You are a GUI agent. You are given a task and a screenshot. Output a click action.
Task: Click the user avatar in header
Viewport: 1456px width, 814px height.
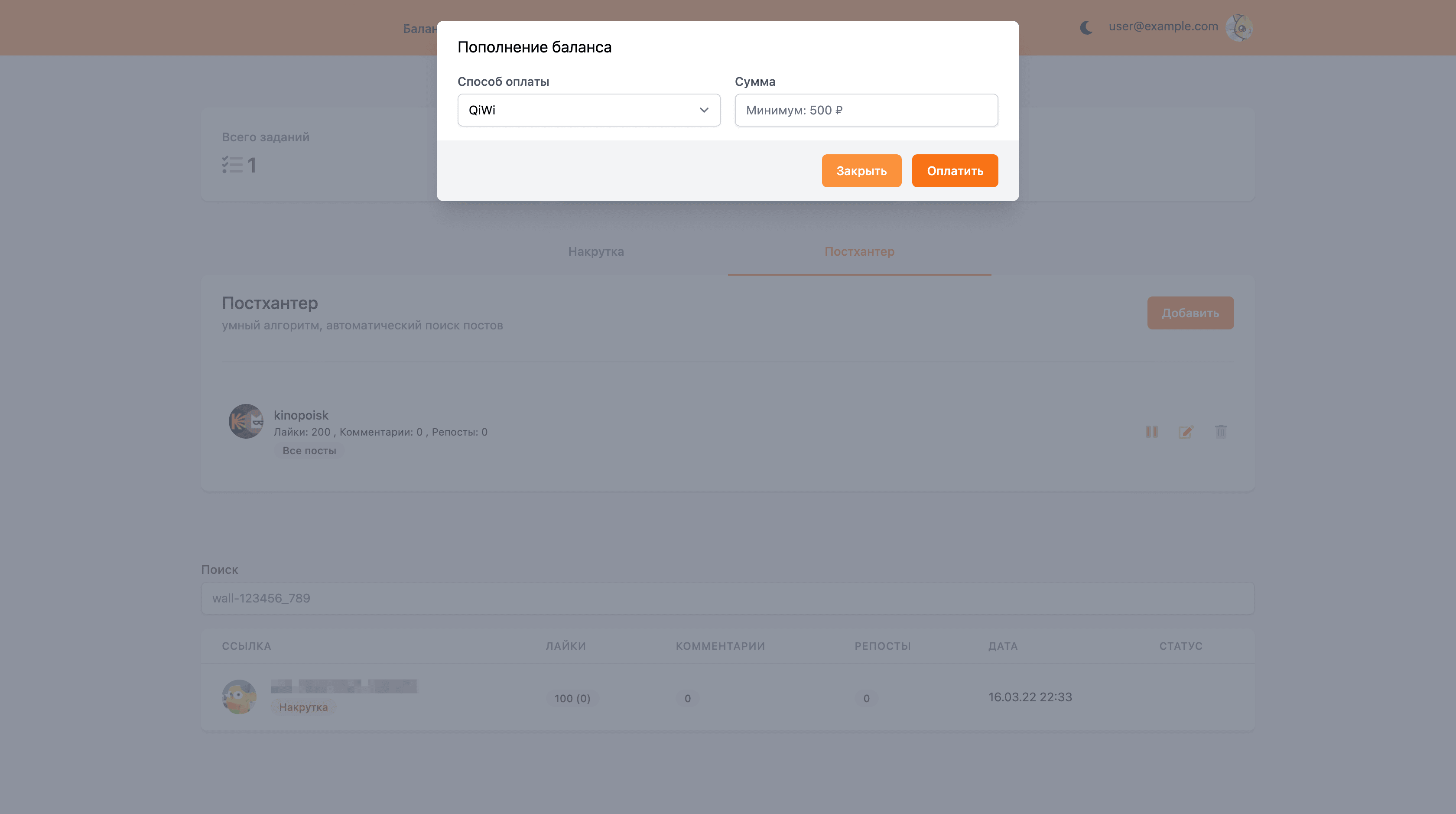point(1238,27)
